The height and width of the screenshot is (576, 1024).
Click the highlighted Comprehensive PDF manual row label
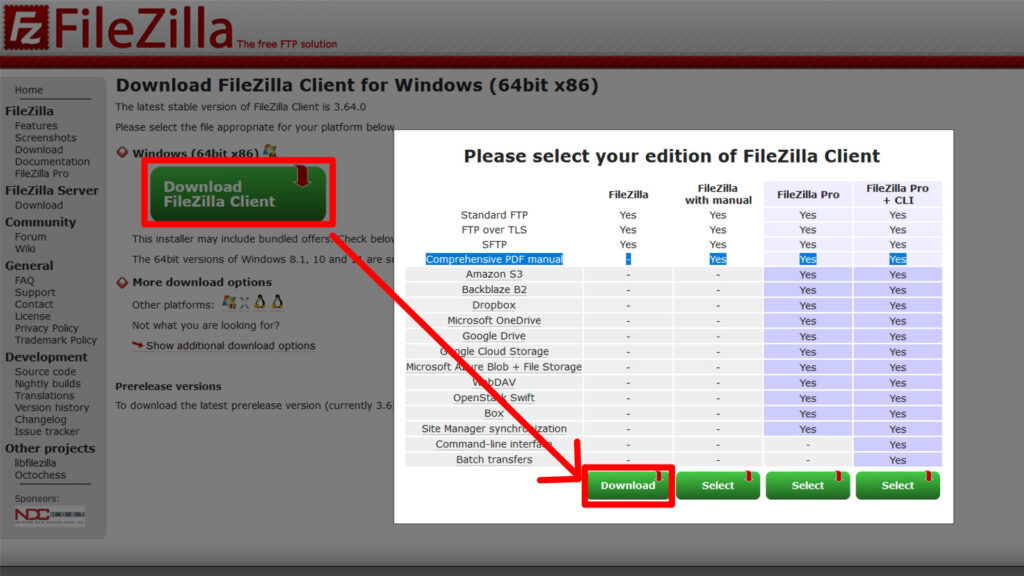tap(494, 259)
